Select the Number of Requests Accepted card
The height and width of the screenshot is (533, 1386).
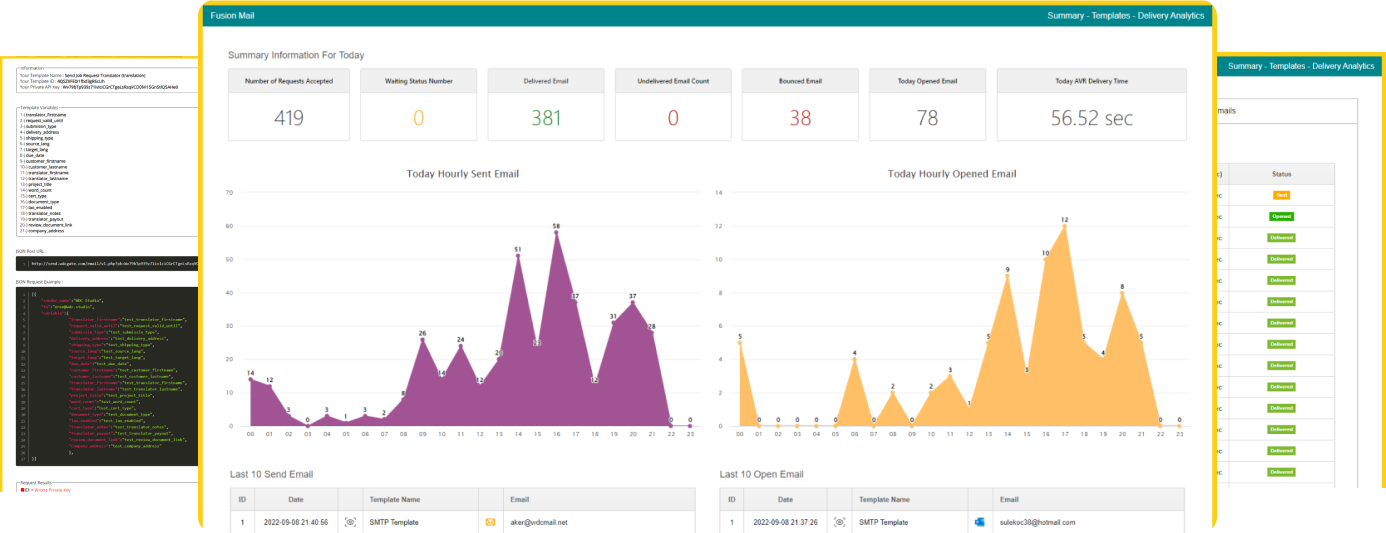[289, 105]
